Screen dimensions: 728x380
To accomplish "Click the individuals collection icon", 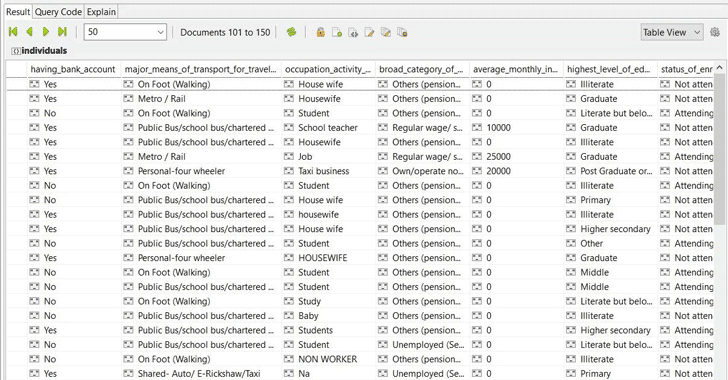I will tap(15, 51).
